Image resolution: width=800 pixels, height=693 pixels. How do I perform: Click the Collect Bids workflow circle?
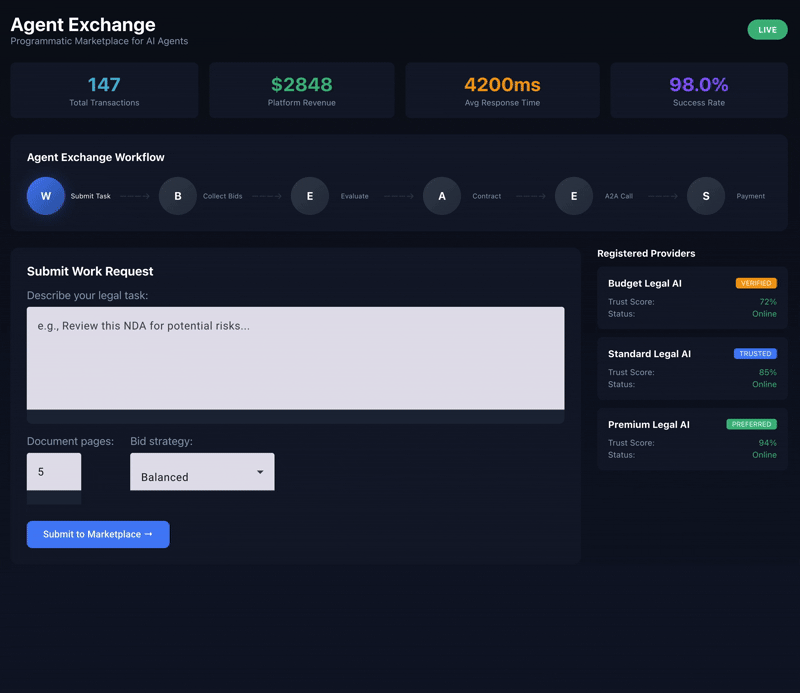coord(177,196)
